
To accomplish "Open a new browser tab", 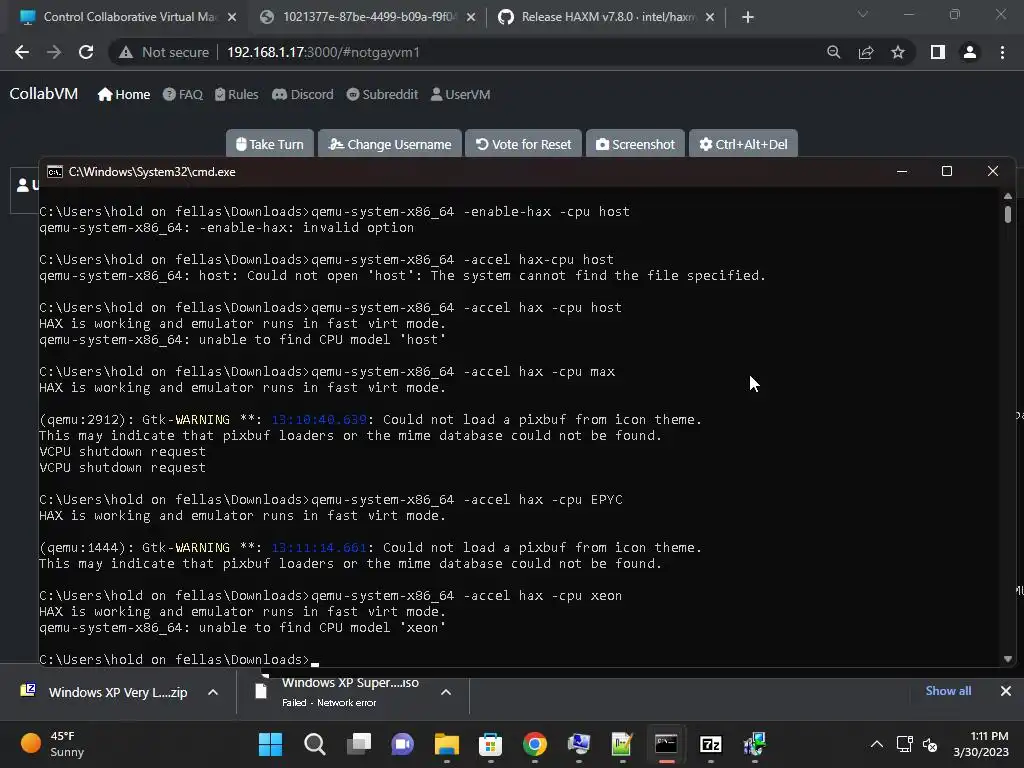I will pos(748,17).
